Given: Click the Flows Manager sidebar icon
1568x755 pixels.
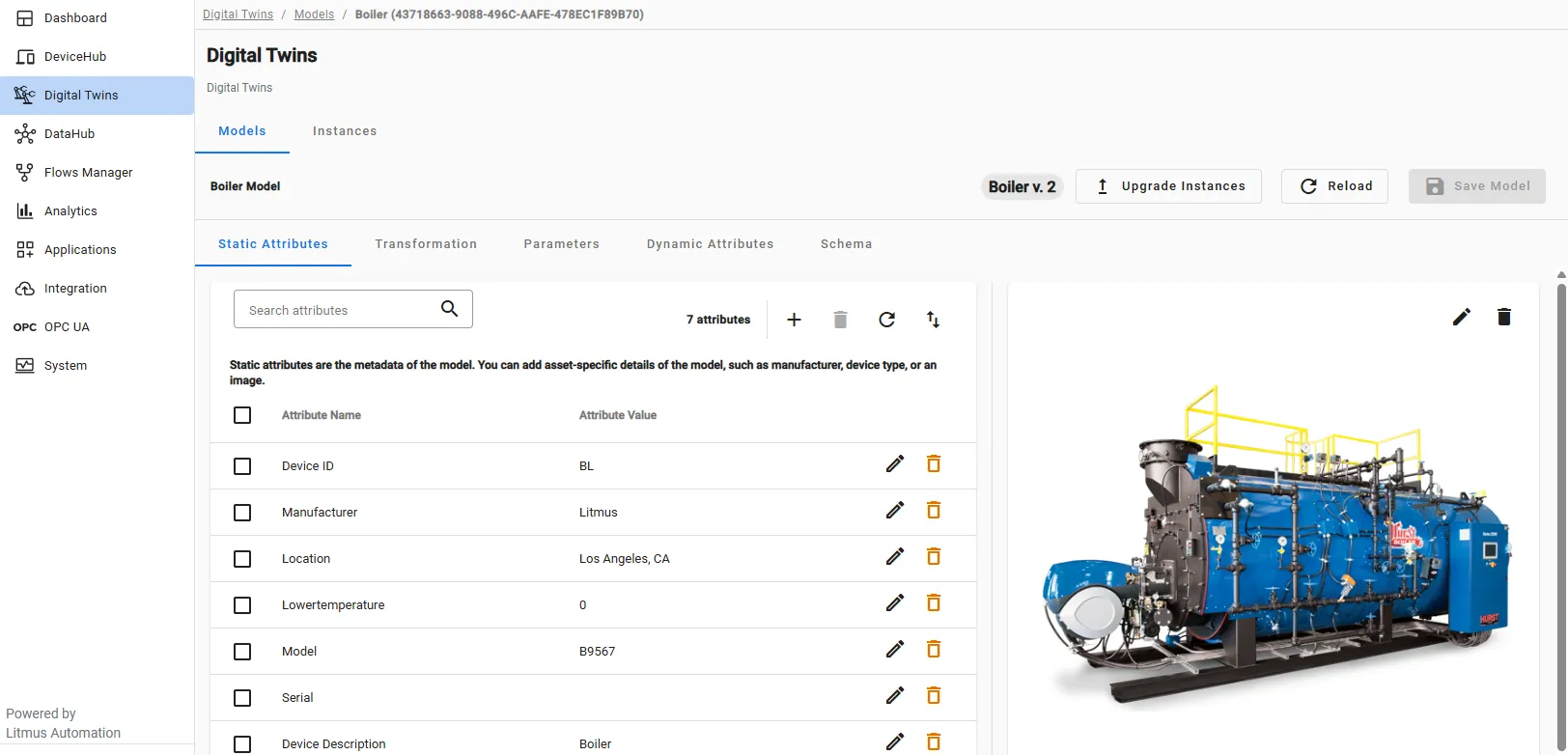Looking at the screenshot, I should click(x=25, y=173).
